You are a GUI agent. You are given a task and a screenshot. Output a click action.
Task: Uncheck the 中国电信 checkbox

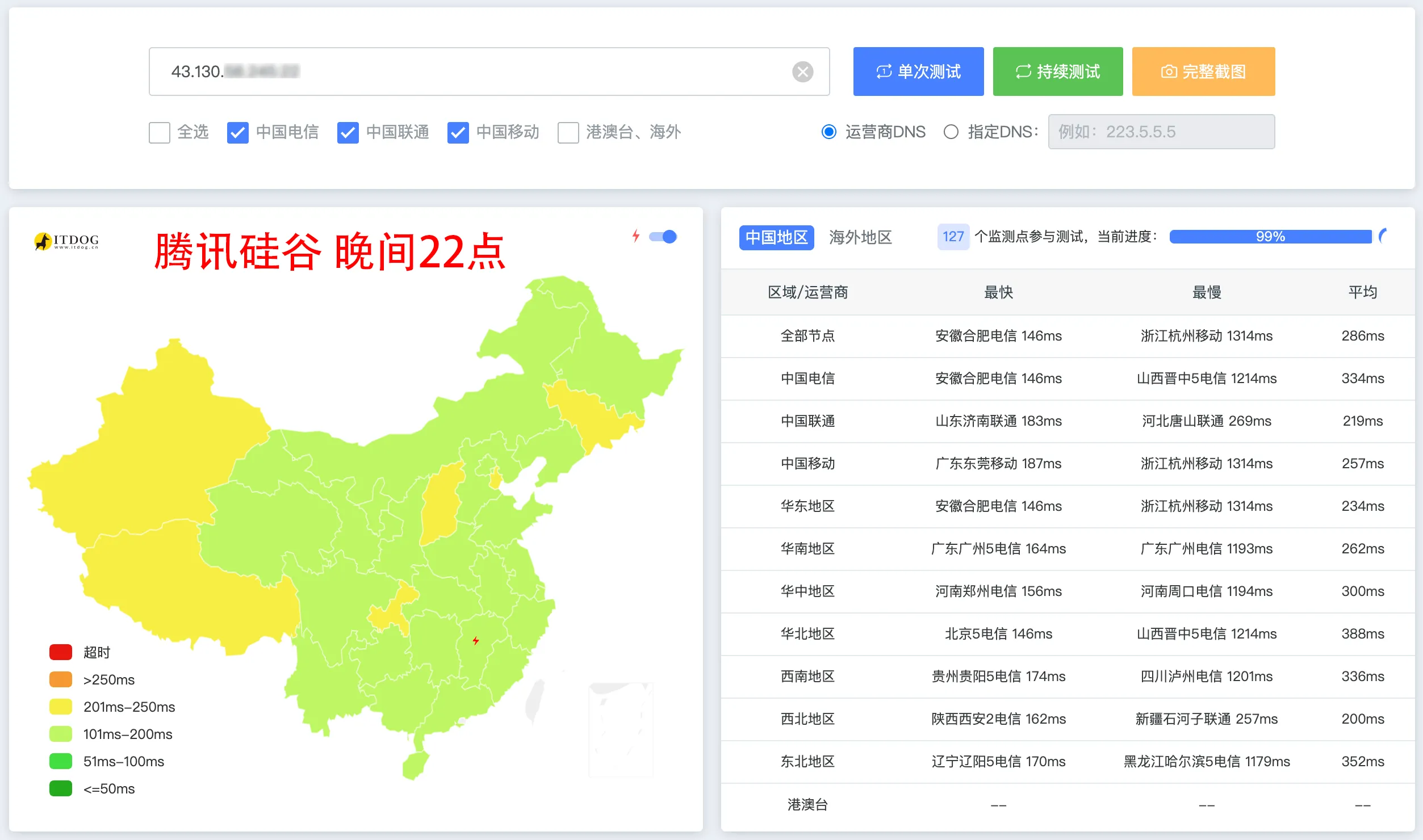(238, 133)
